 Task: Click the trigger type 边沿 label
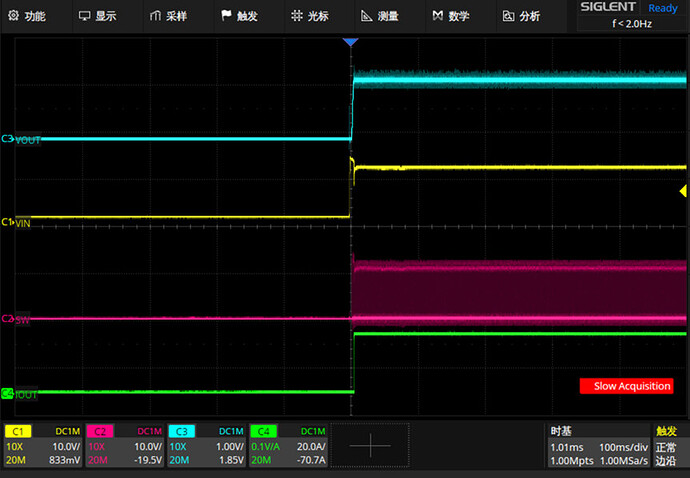pos(666,460)
